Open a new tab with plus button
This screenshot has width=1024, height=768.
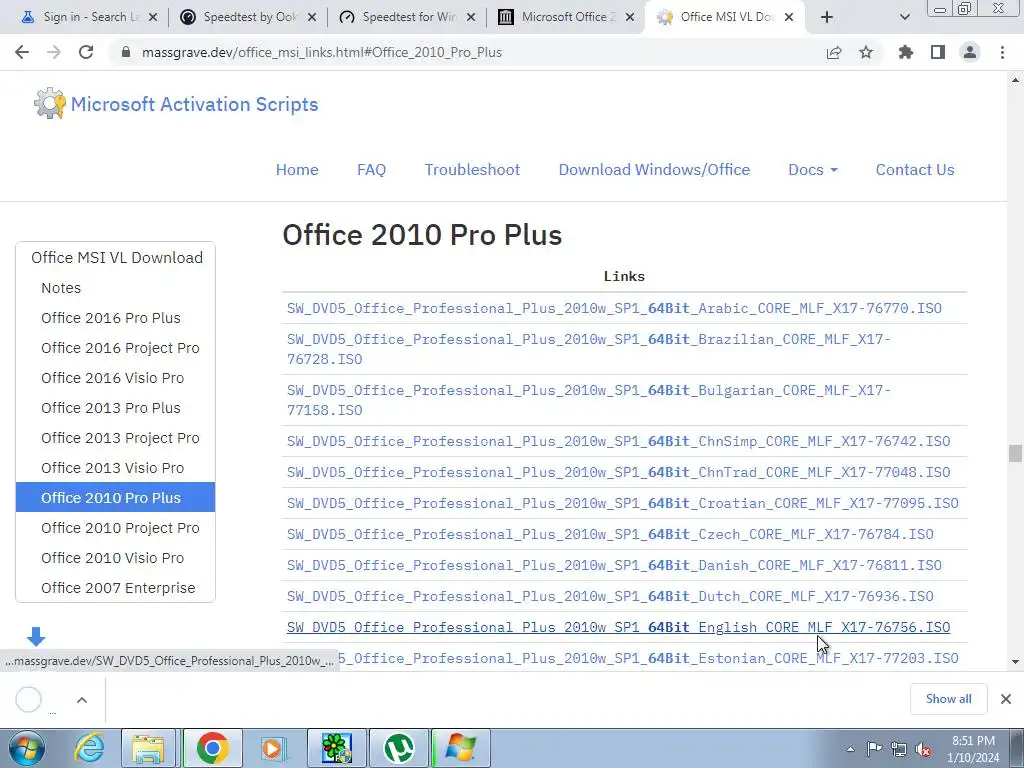pyautogui.click(x=827, y=17)
